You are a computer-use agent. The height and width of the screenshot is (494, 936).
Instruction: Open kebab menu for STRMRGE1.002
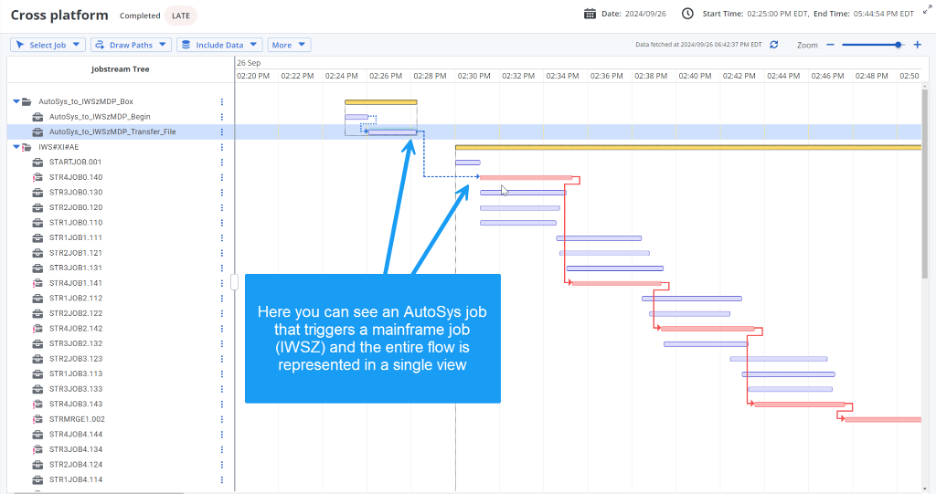[221, 419]
